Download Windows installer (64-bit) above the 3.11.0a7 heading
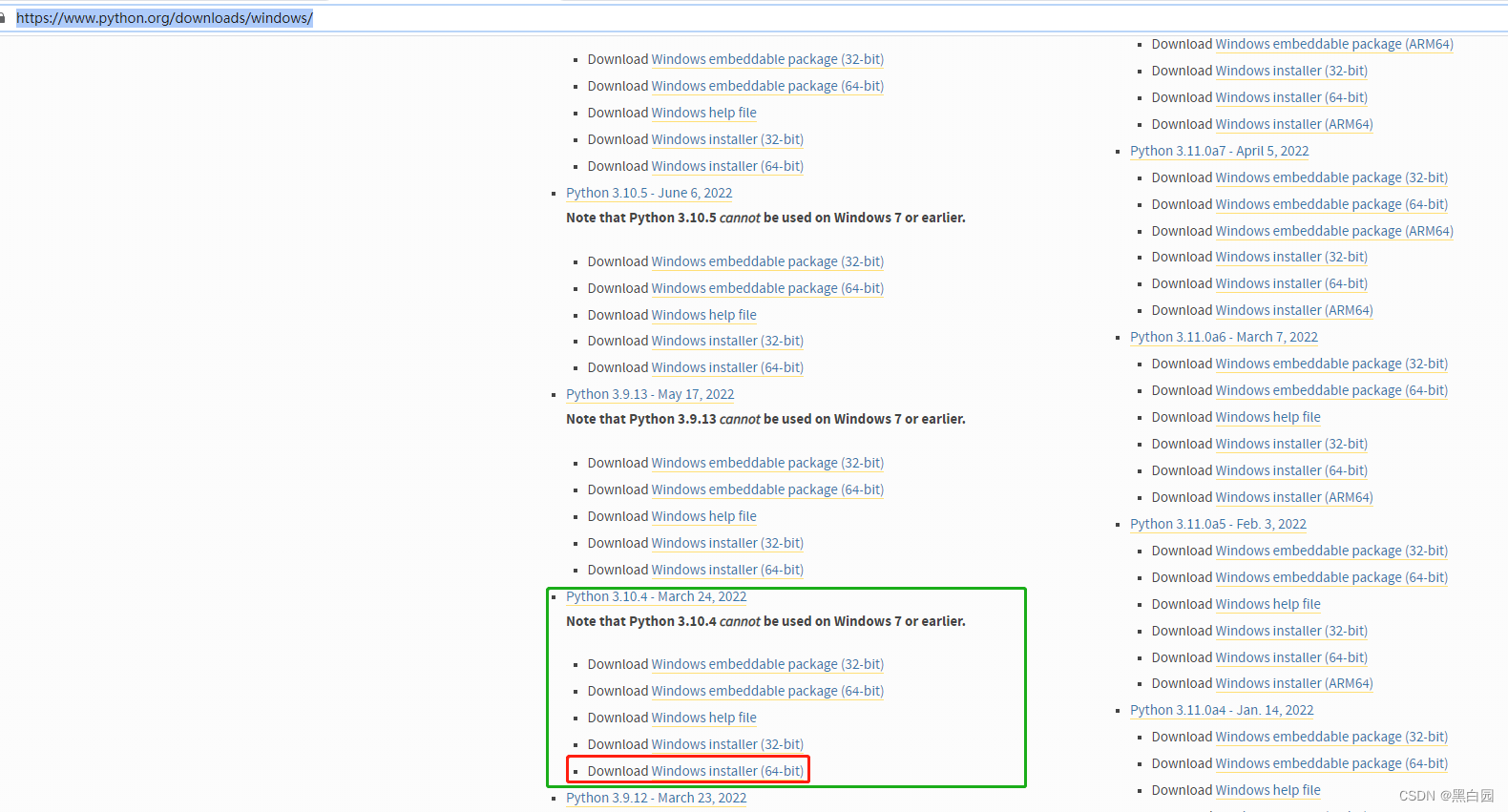Image resolution: width=1508 pixels, height=812 pixels. point(1291,97)
